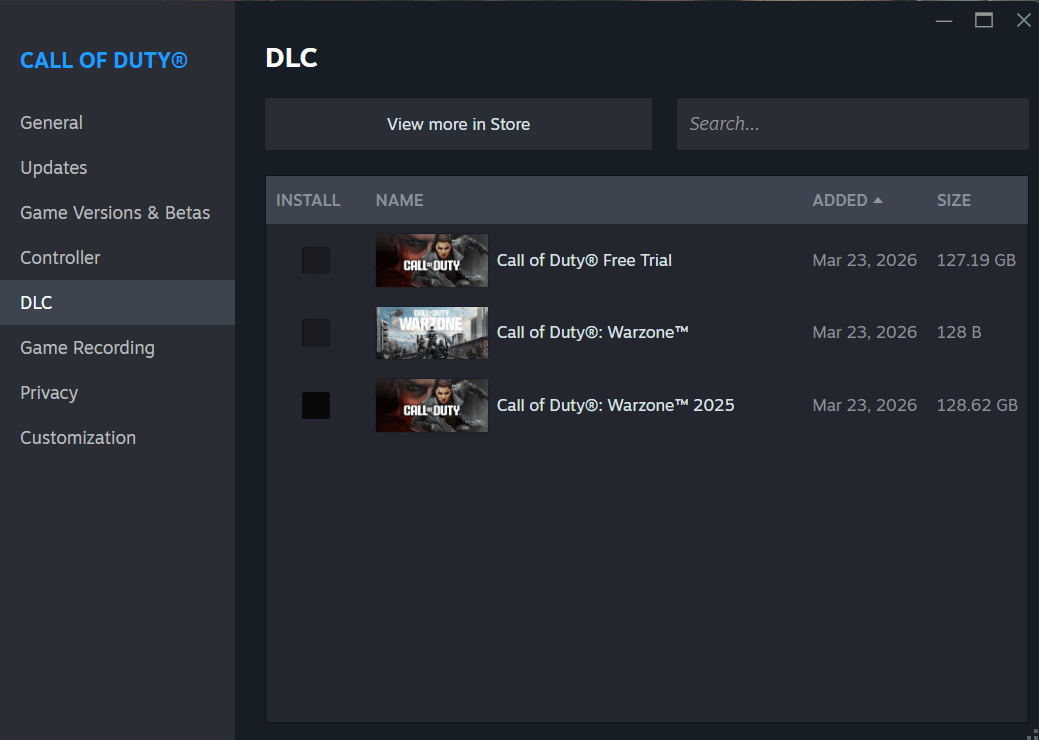This screenshot has width=1039, height=740.
Task: Open the Controller settings page
Action: [x=60, y=258]
